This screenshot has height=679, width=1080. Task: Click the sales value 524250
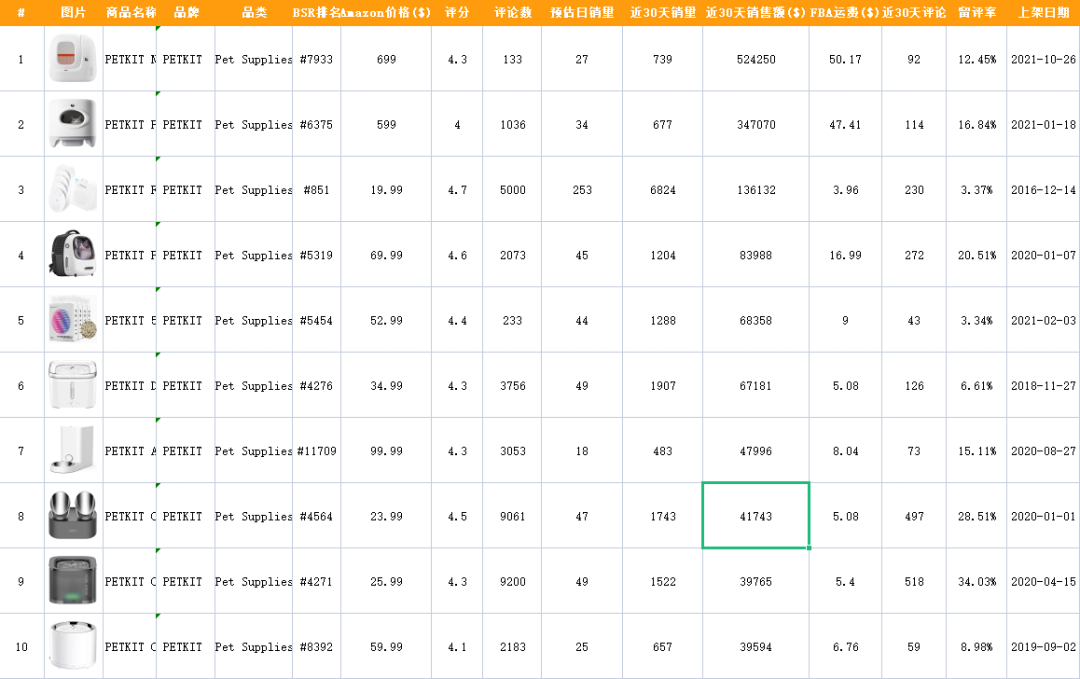[x=756, y=59]
